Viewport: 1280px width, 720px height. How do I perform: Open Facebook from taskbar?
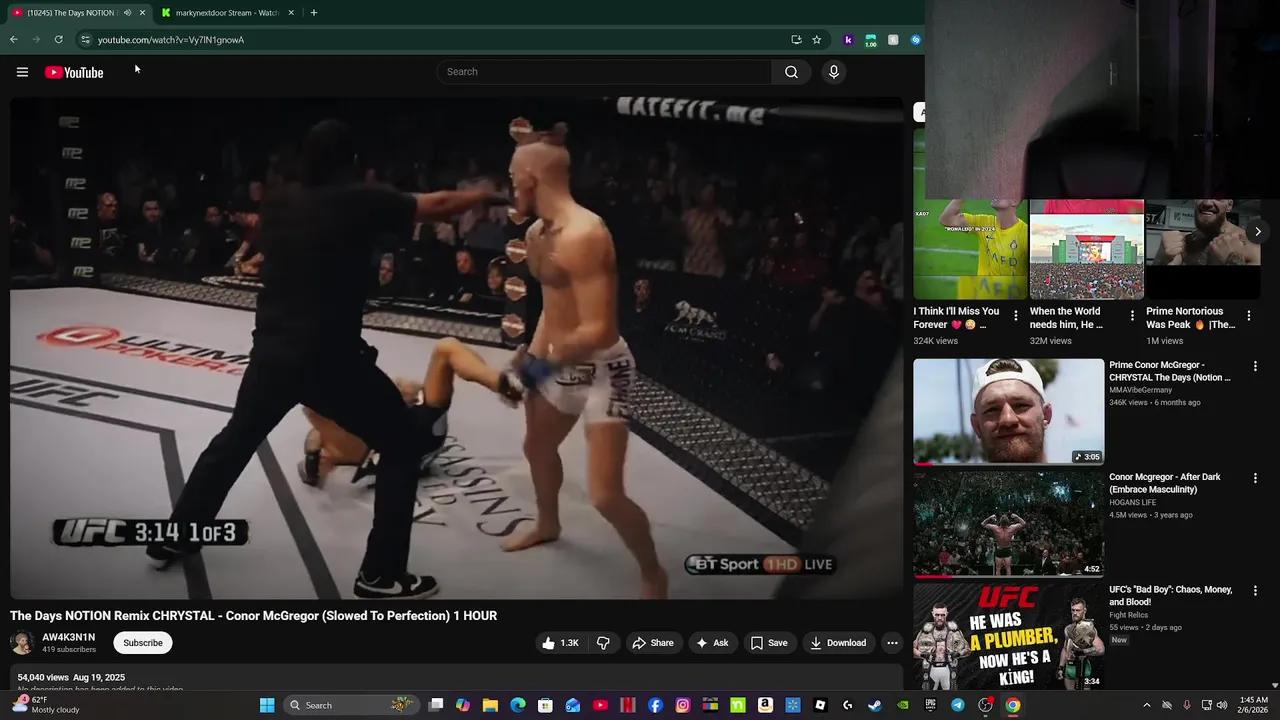pos(655,705)
